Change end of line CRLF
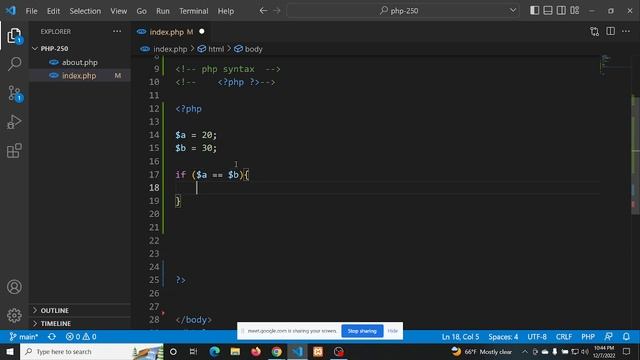The width and height of the screenshot is (640, 360). tap(563, 337)
